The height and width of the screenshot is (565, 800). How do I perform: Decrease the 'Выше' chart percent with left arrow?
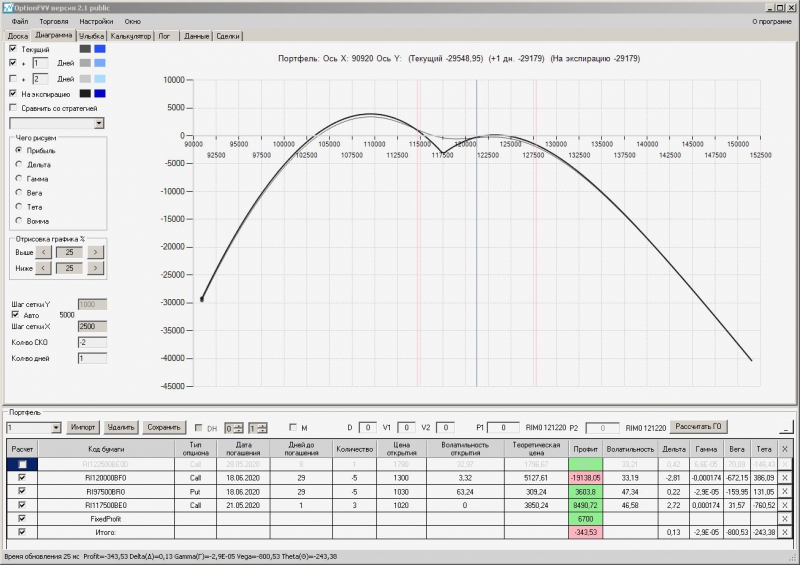(x=44, y=252)
